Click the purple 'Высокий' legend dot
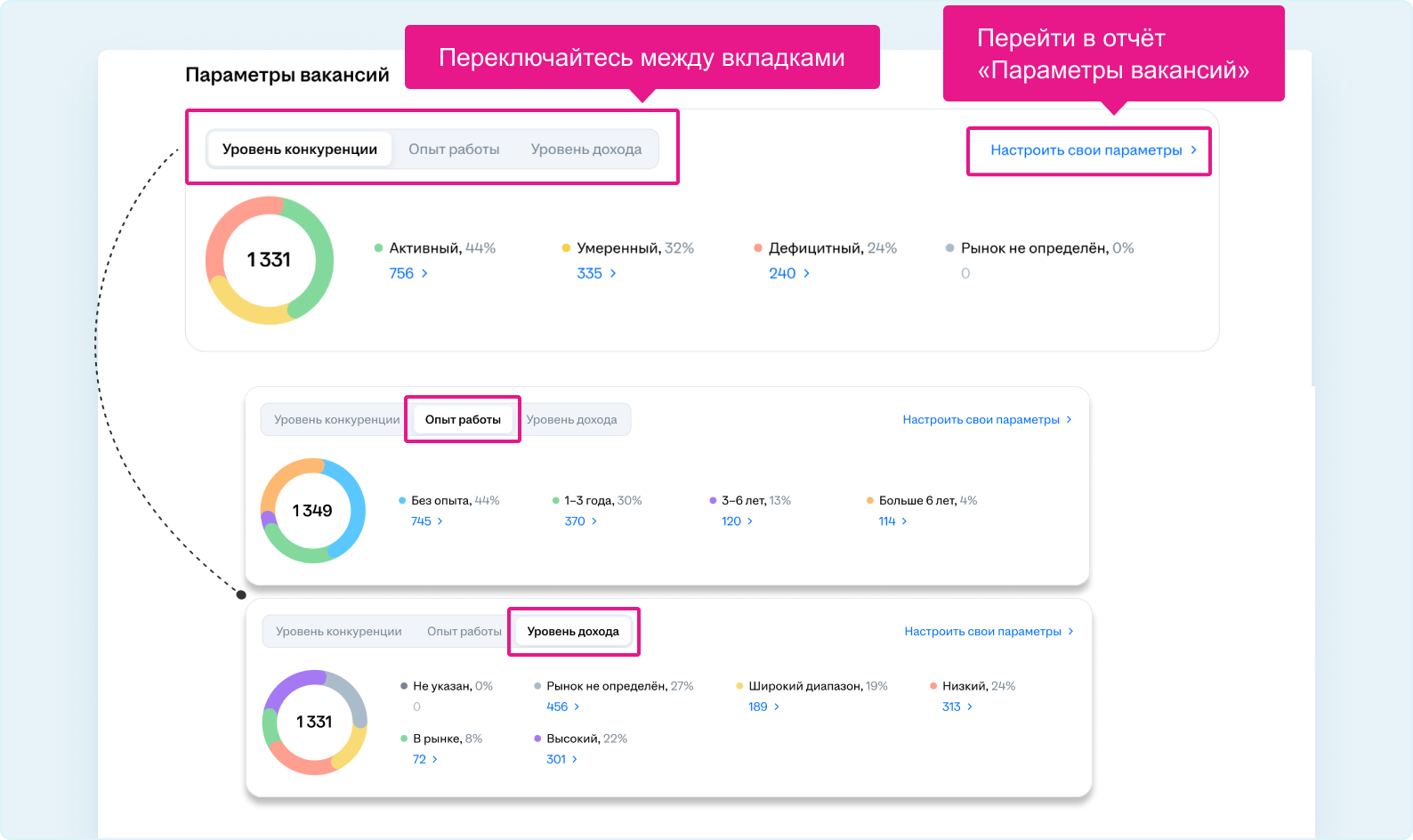The width and height of the screenshot is (1413, 840). pos(537,739)
